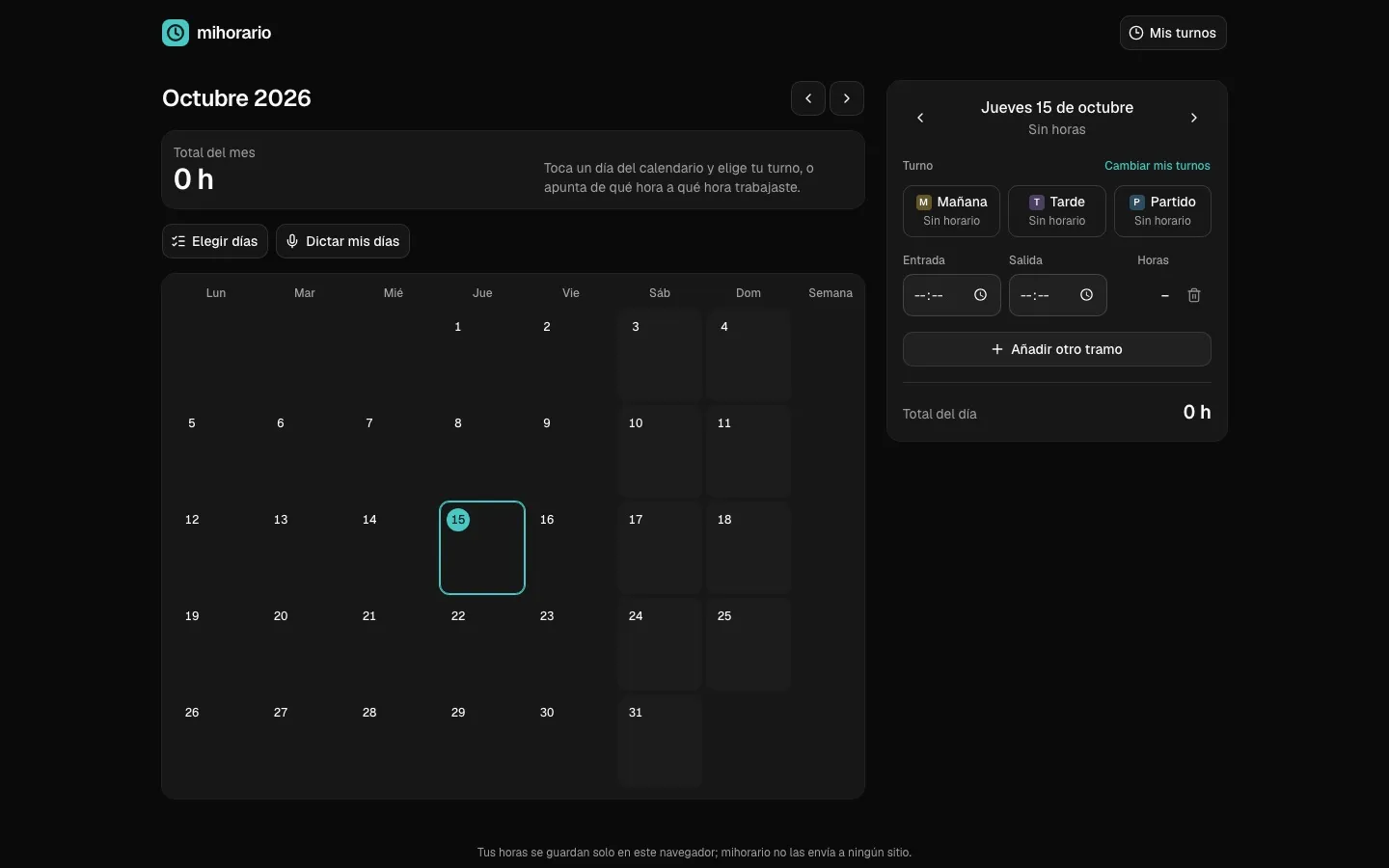This screenshot has height=868, width=1389.
Task: Show the next day in the day panel
Action: pyautogui.click(x=1194, y=118)
